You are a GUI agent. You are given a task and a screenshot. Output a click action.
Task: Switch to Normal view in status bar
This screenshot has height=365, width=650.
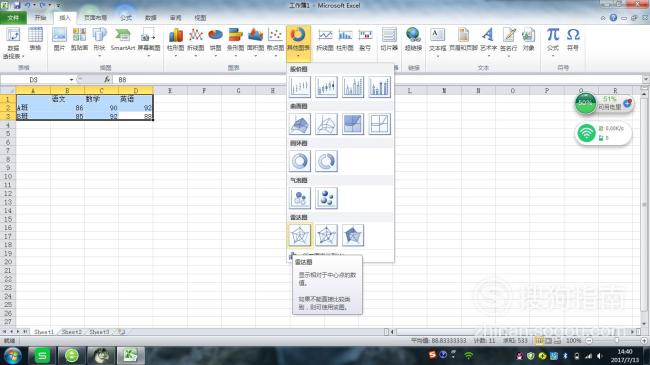(539, 341)
